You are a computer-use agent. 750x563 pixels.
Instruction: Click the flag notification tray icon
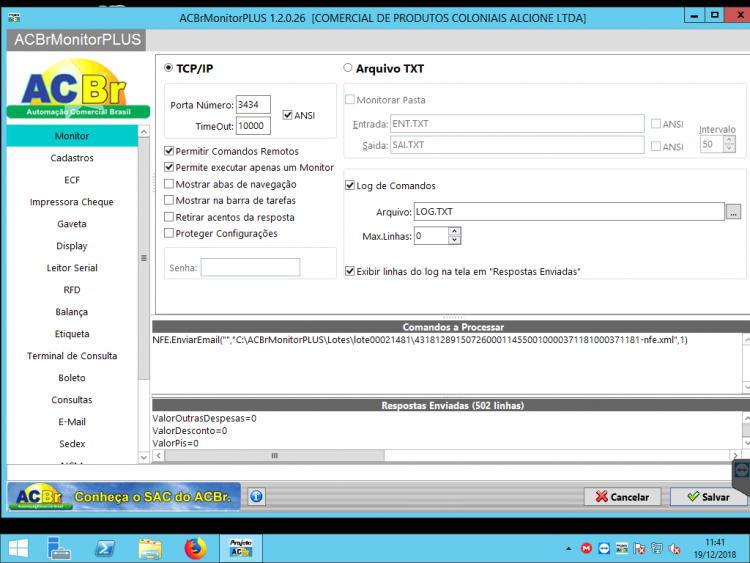[x=639, y=549]
